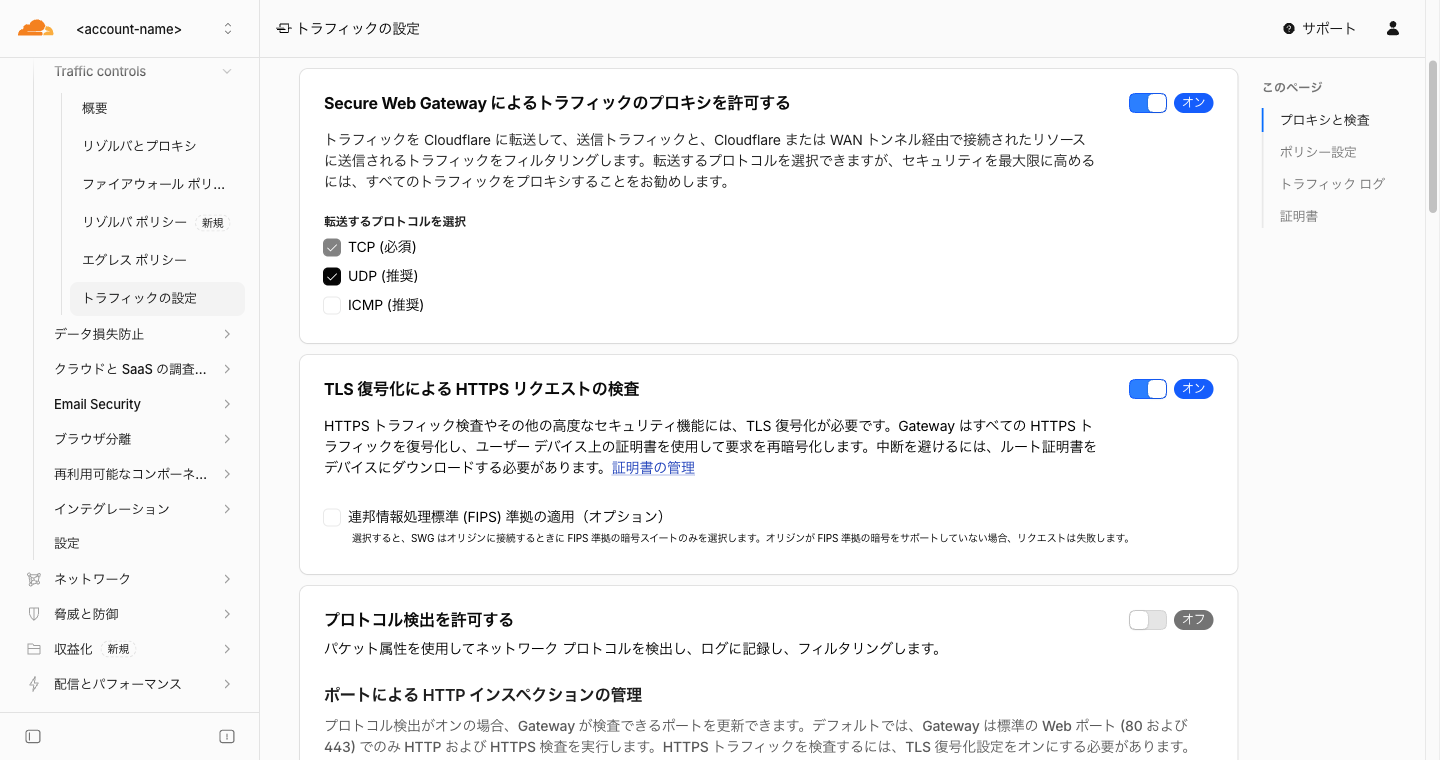Click the page vertical scrollbar
This screenshot has height=760, width=1440.
(1433, 137)
